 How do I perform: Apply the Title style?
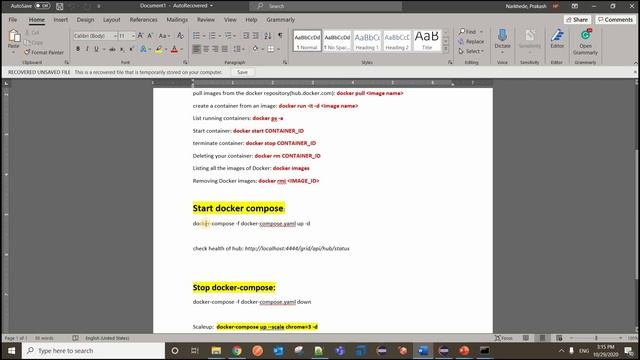point(427,41)
